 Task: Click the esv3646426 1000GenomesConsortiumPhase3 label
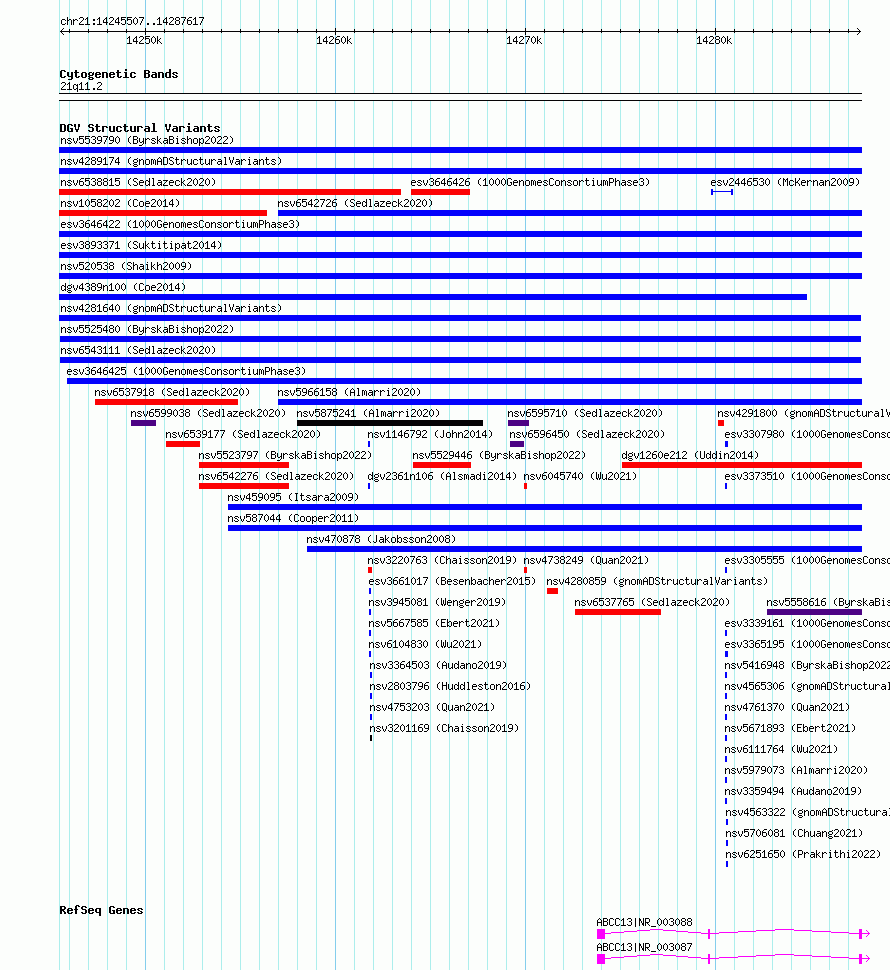[x=530, y=182]
